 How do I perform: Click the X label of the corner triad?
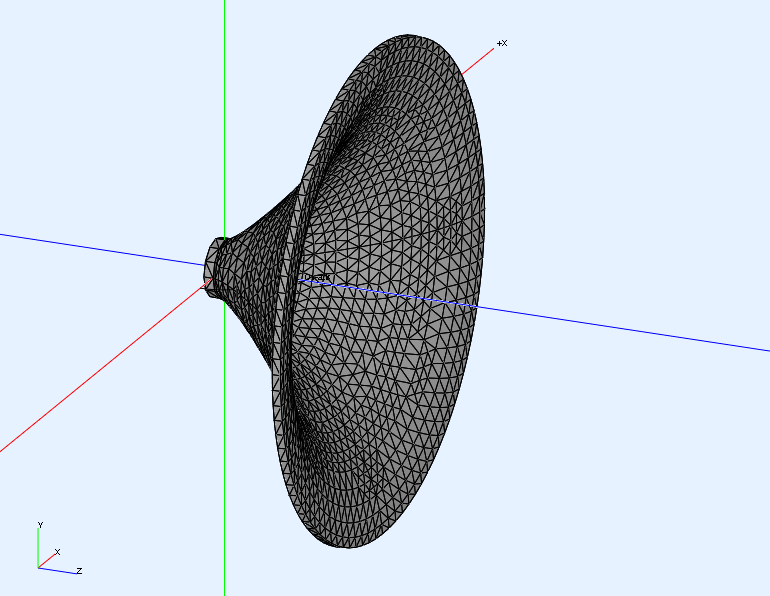57,552
